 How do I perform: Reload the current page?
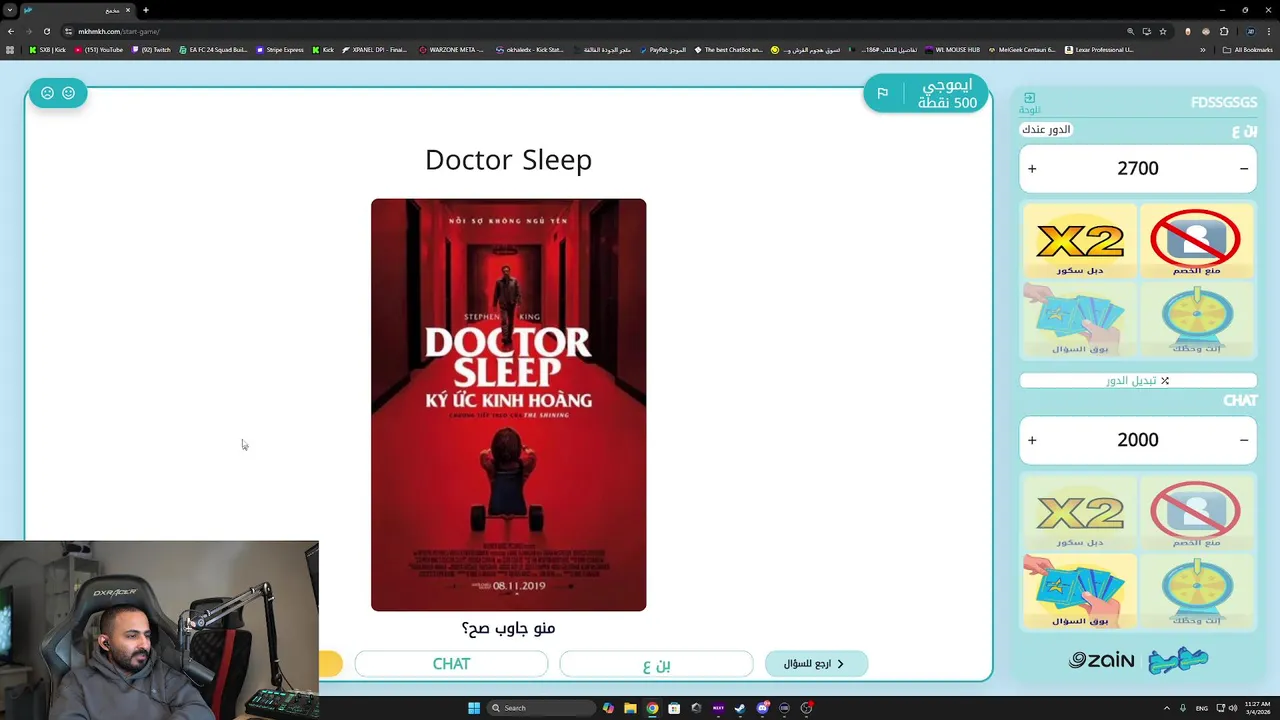click(46, 31)
